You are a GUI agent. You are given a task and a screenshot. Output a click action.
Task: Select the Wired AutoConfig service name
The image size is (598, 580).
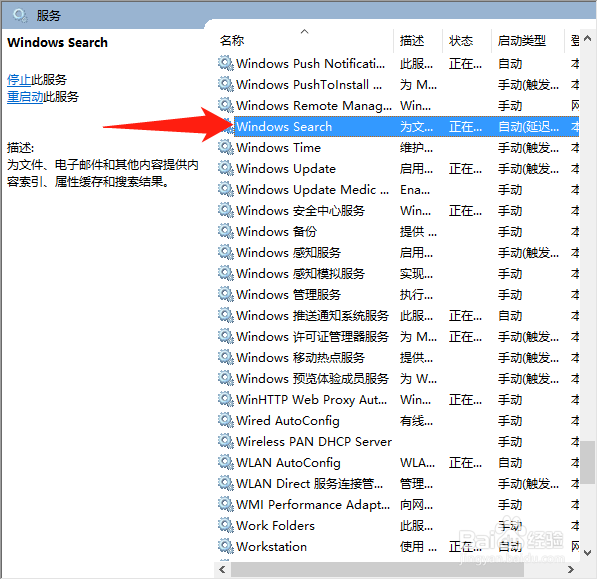click(288, 420)
